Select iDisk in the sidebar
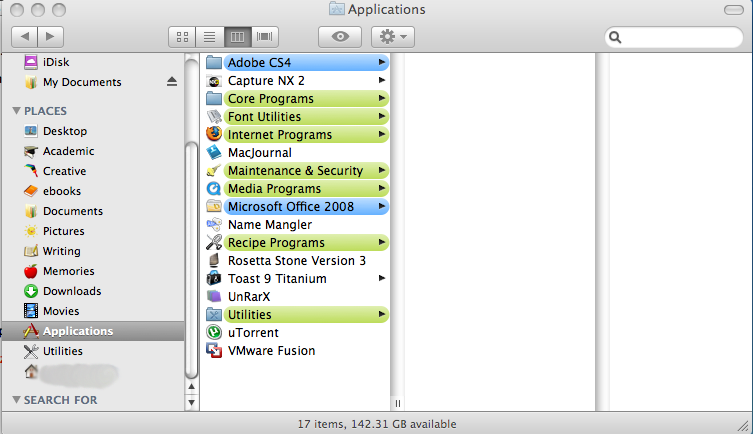Screen dimensions: 753x434 pyautogui.click(x=94, y=62)
